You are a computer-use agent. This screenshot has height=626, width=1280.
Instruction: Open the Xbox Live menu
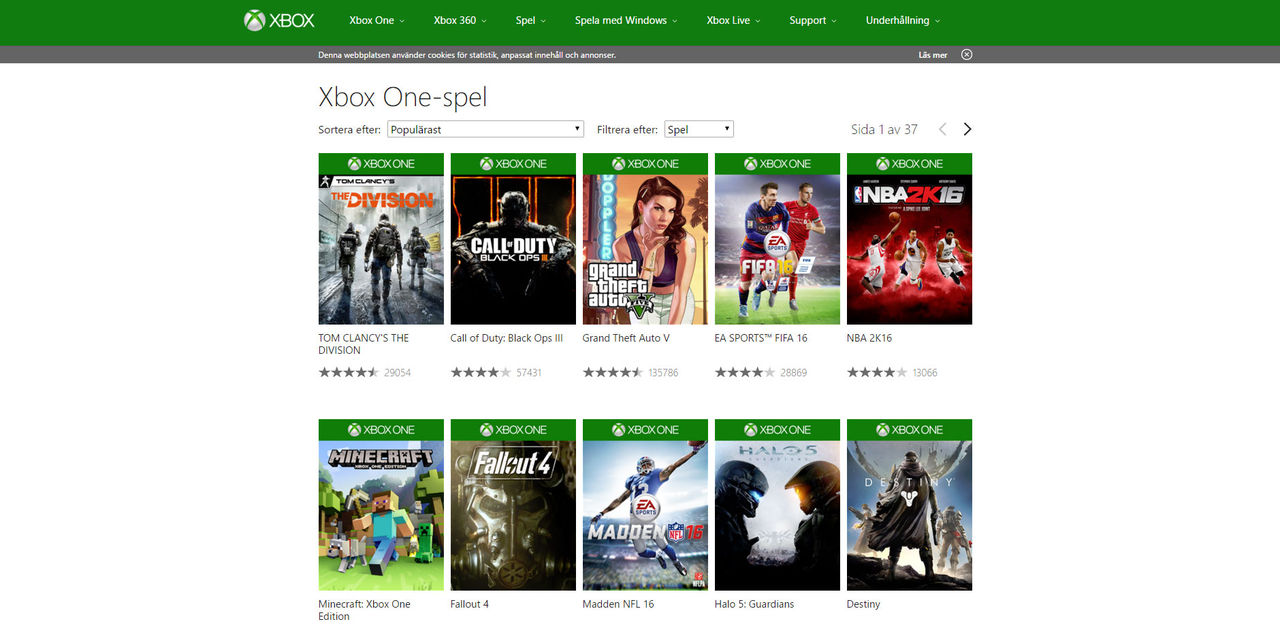[733, 20]
